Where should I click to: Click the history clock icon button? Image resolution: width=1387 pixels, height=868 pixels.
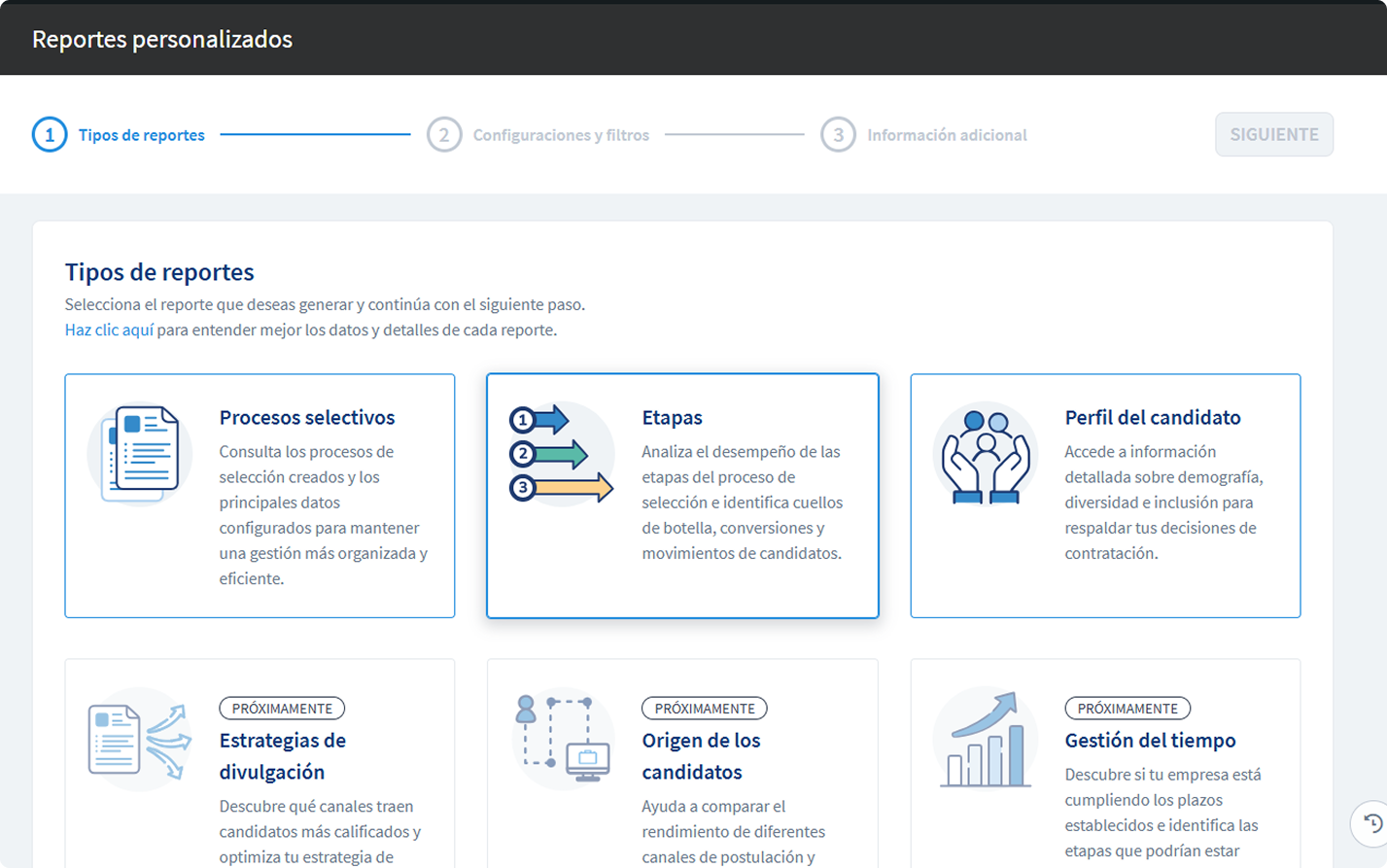pos(1371,823)
